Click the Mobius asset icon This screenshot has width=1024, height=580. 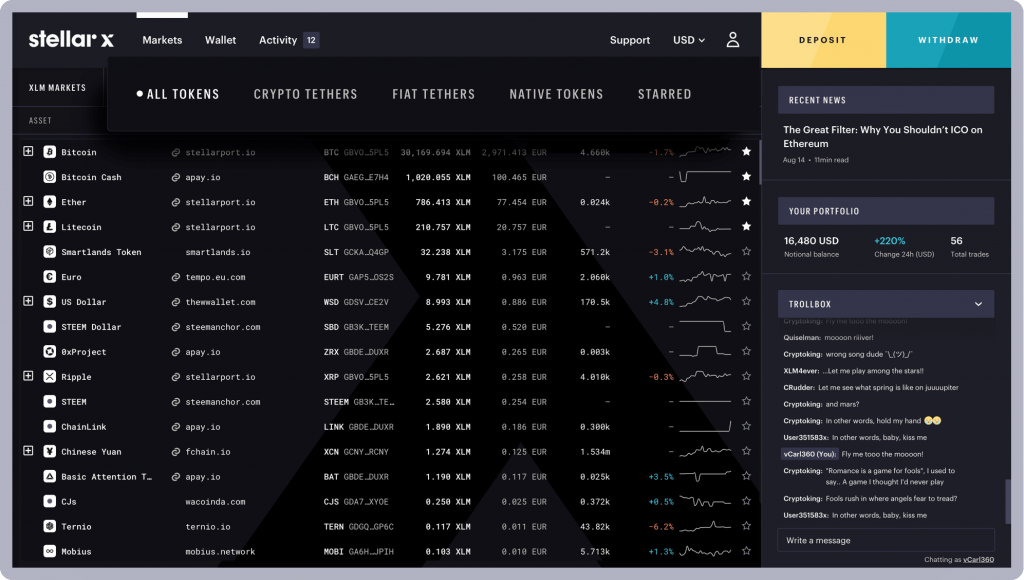point(49,551)
